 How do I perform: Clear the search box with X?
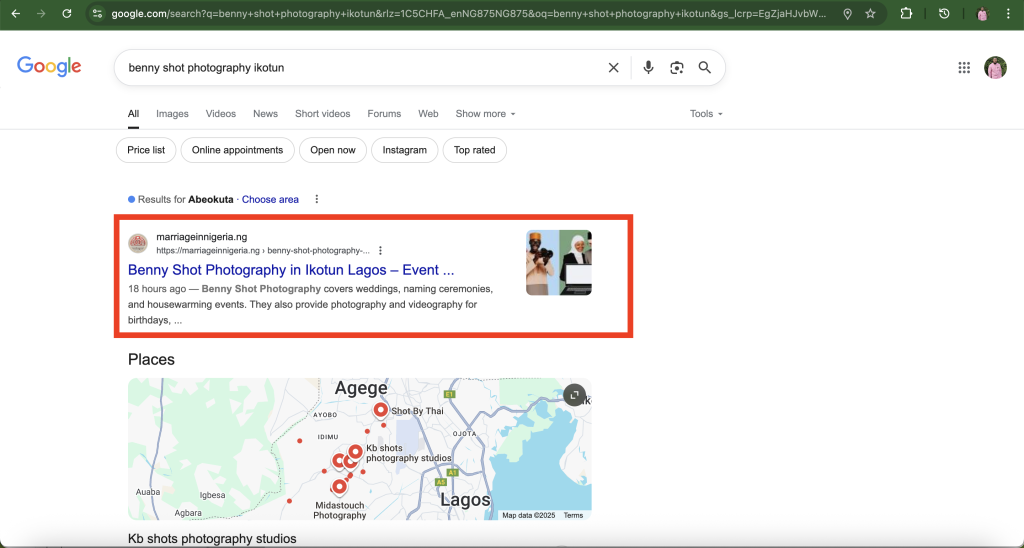(613, 67)
